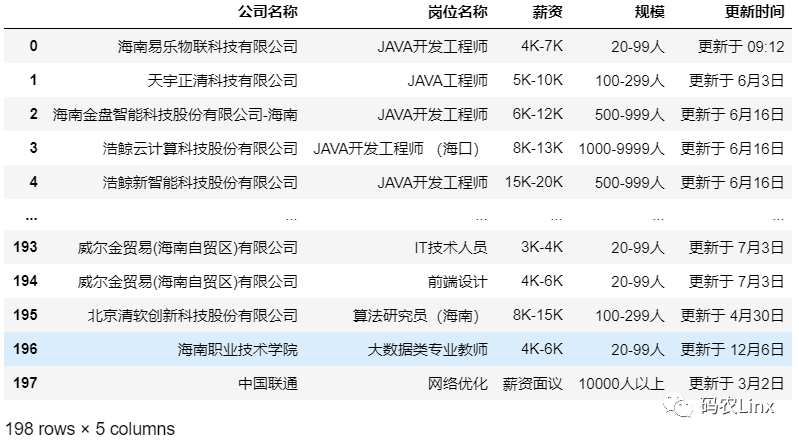Select company 浩鲸云计算科技股份有限公司
The width and height of the screenshot is (799, 440).
click(x=200, y=148)
